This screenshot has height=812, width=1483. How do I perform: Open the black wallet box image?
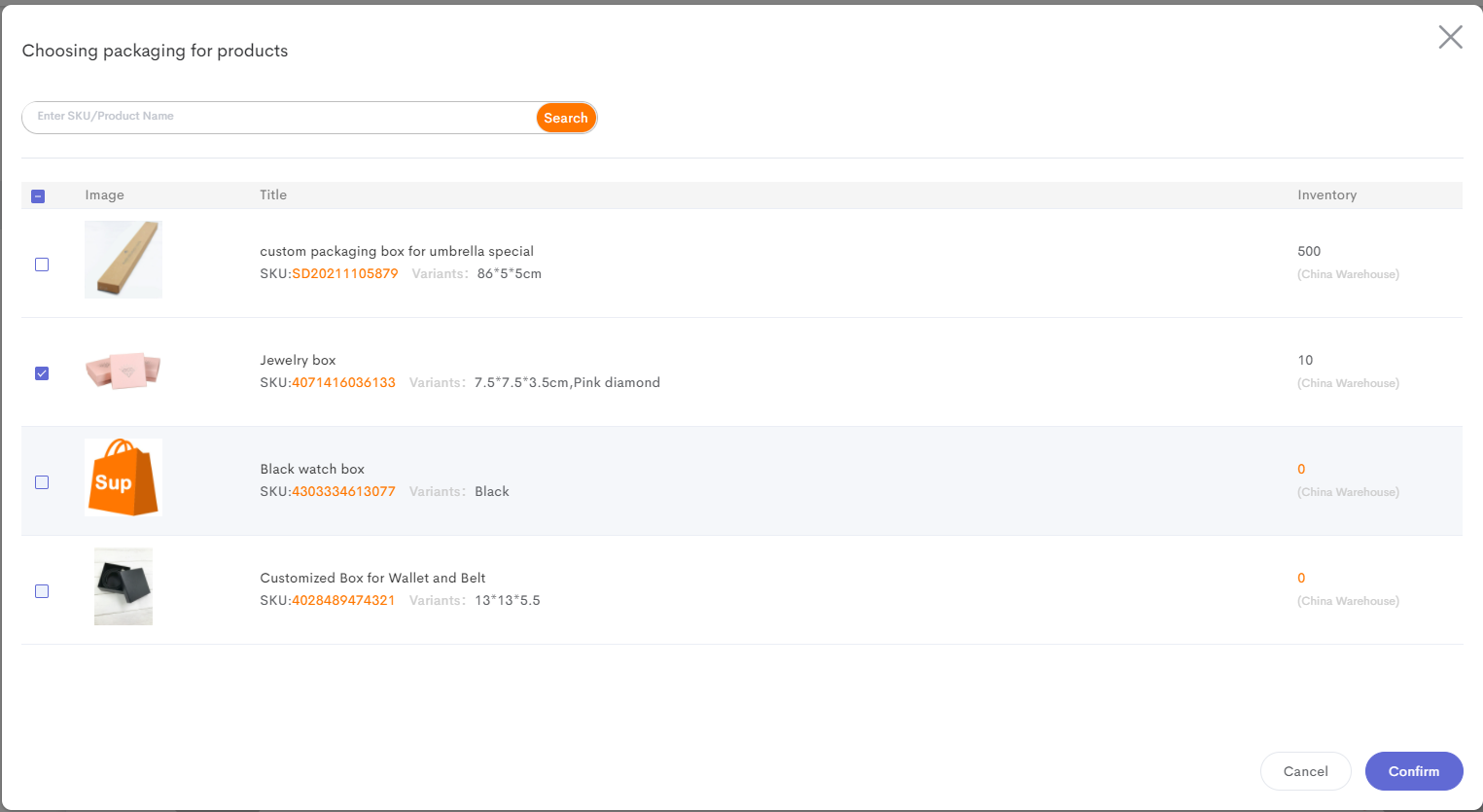[x=123, y=586]
